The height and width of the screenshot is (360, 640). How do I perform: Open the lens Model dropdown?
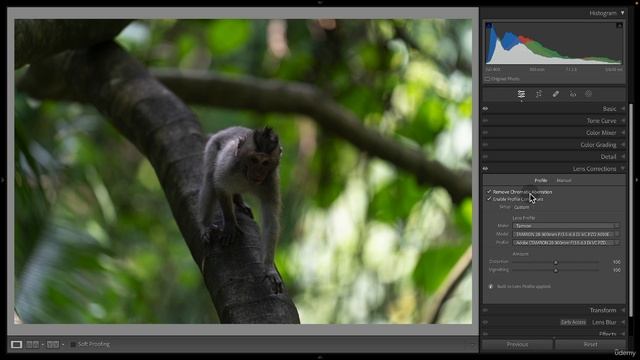[567, 234]
